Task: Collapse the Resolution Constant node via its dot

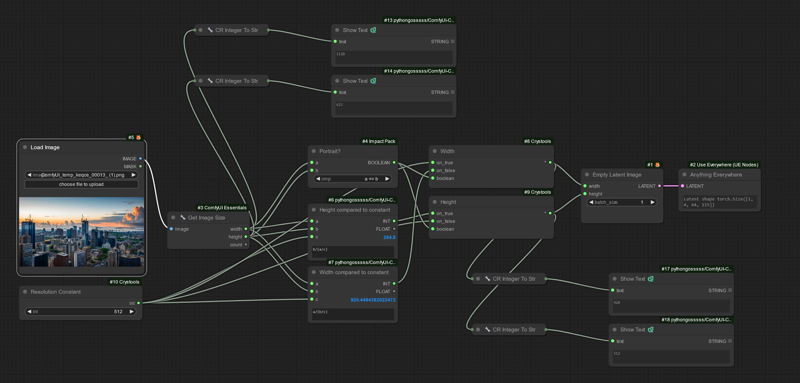Action: pyautogui.click(x=25, y=292)
